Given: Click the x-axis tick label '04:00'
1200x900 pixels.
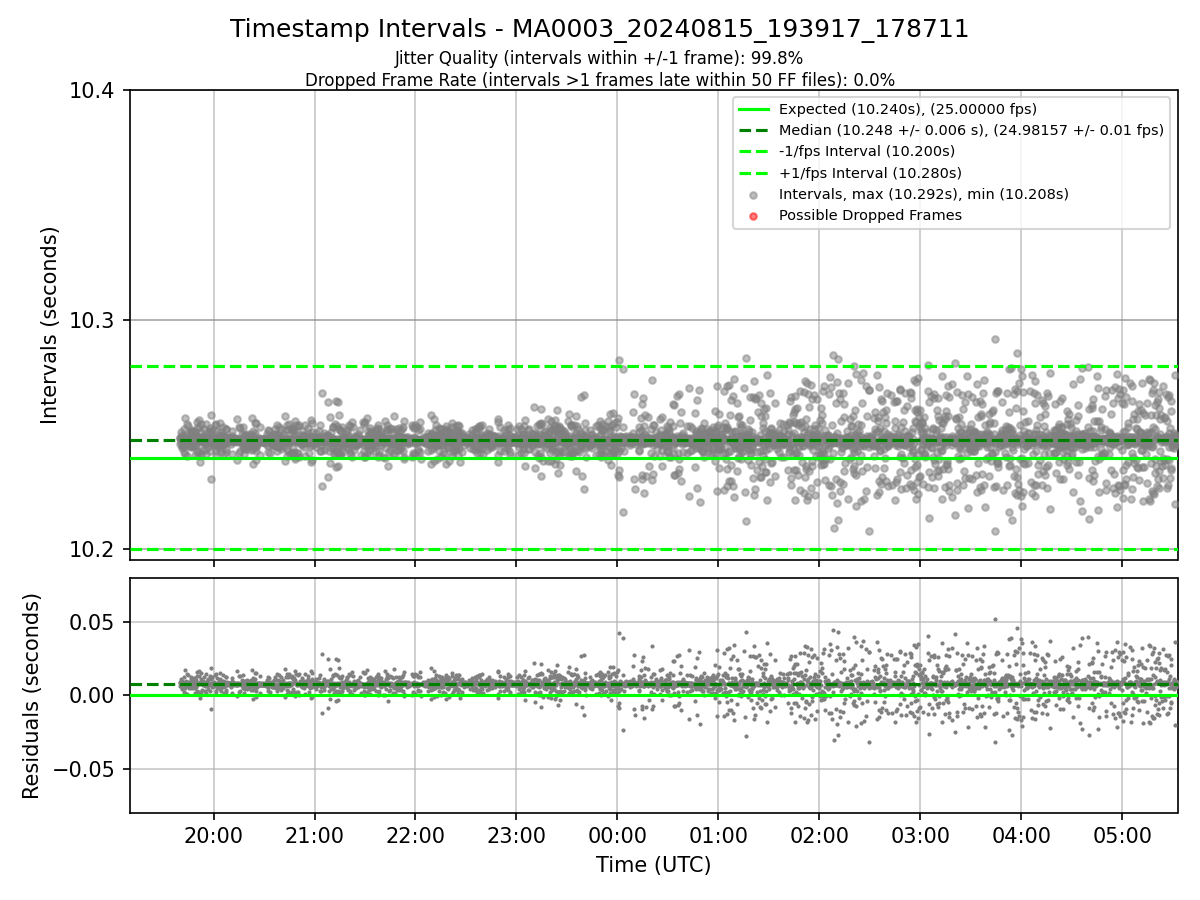Looking at the screenshot, I should 1020,836.
